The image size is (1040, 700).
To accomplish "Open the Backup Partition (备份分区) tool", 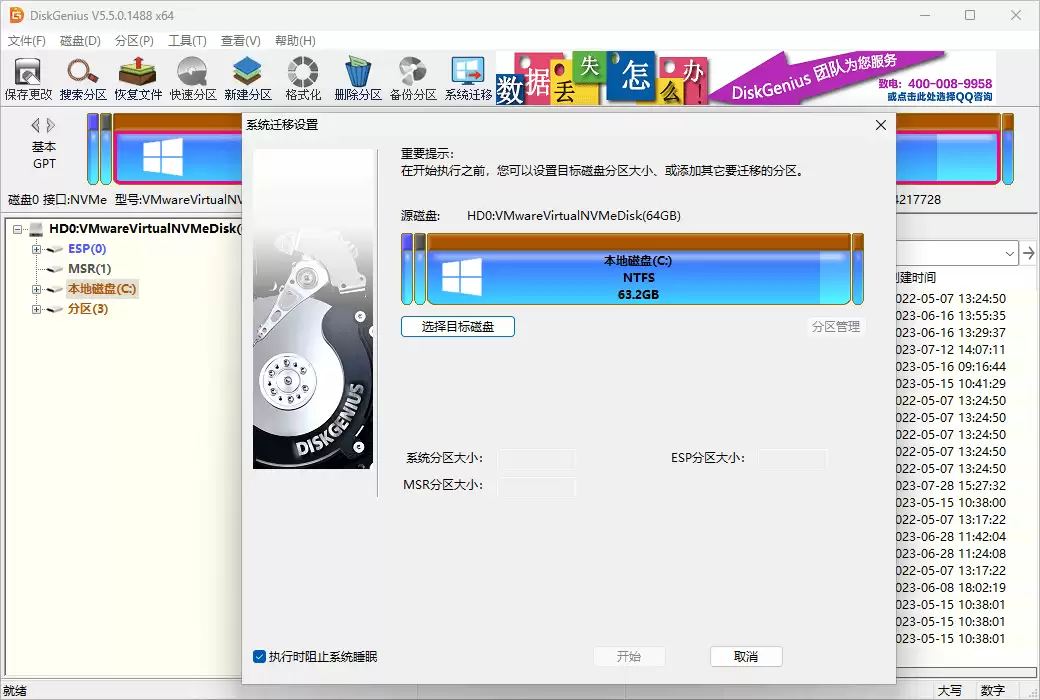I will coord(413,78).
